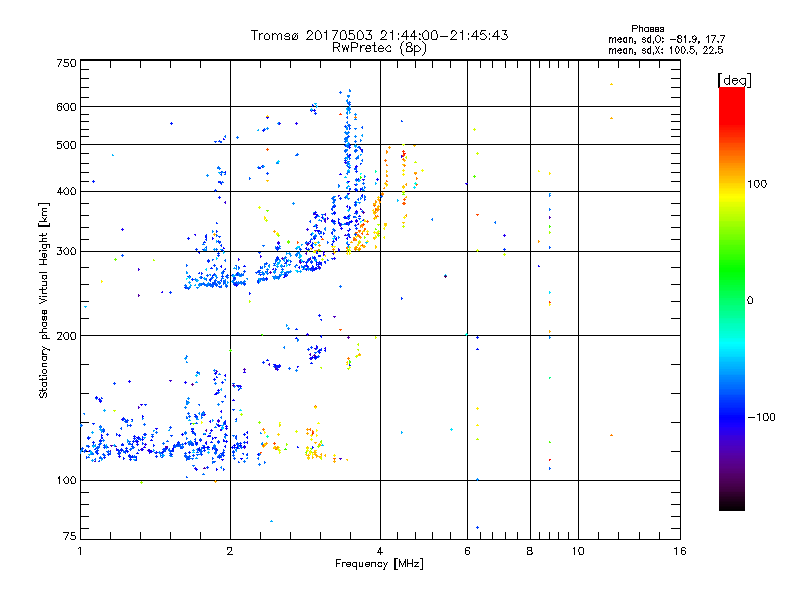
Task: Click the y-axis label '400'
Action: point(66,192)
